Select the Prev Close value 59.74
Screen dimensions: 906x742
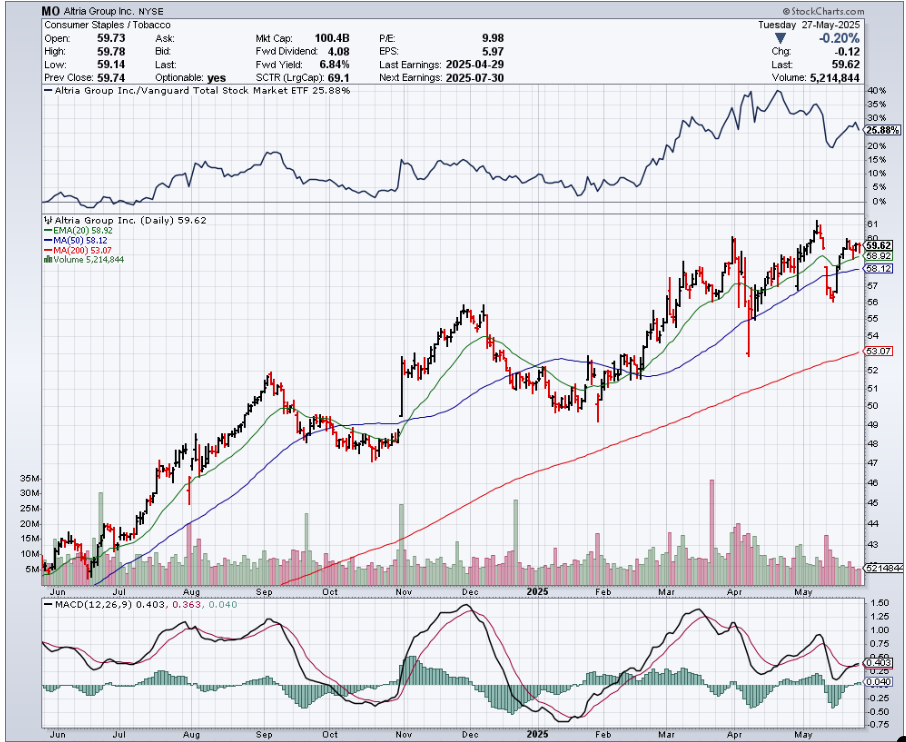(113, 78)
